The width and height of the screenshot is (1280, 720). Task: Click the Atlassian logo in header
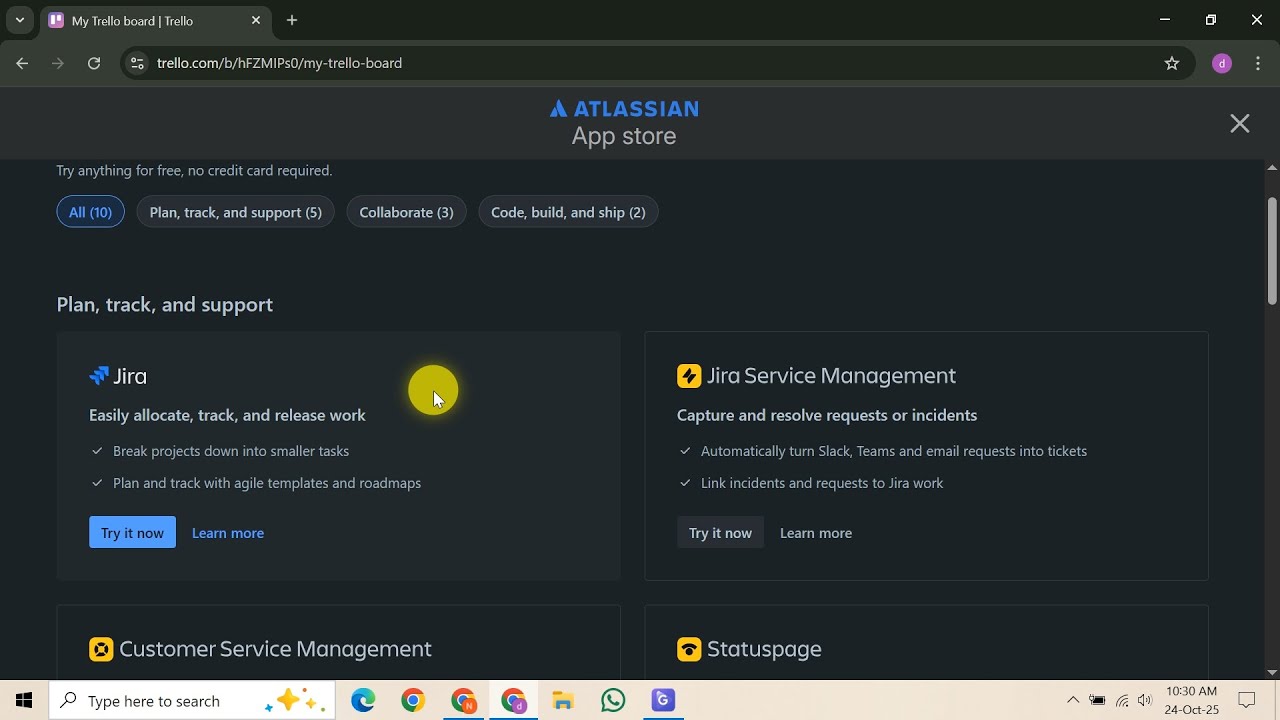[624, 109]
